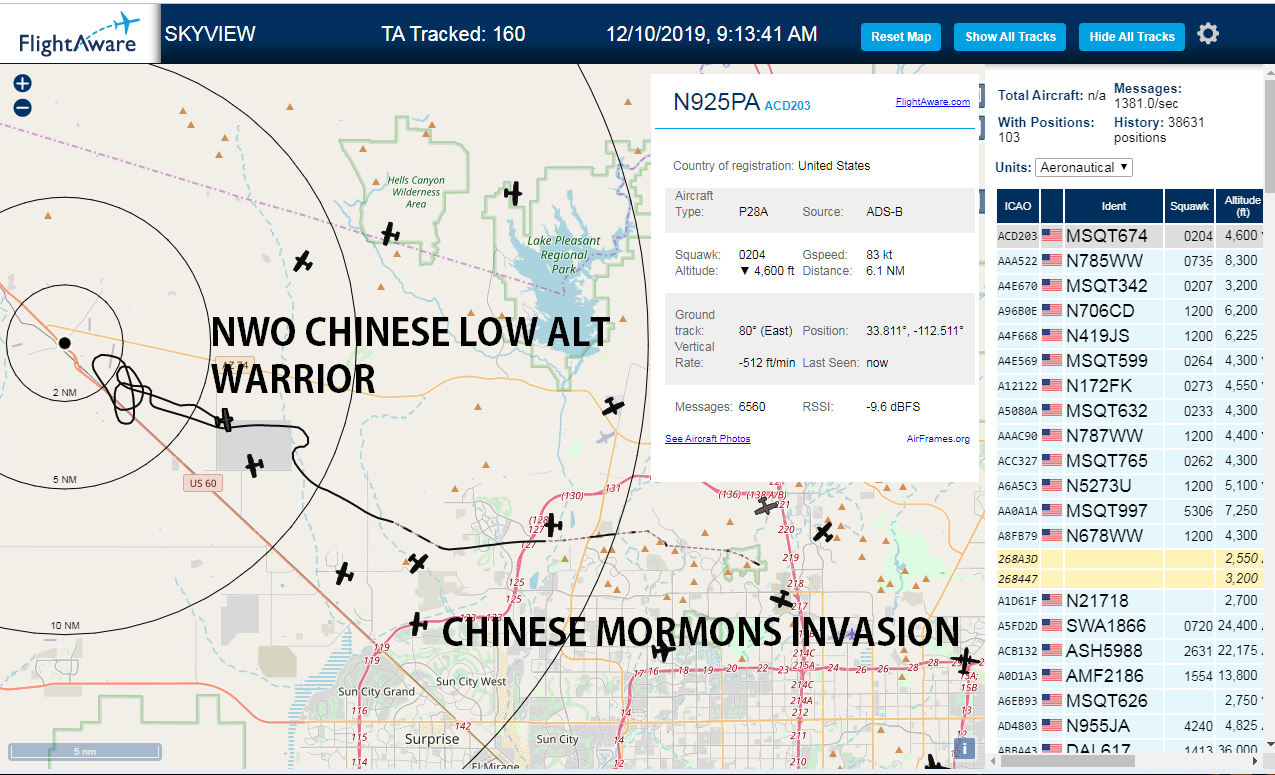
Task: Click the ACD203 ICAO code beside N925PA
Action: [x=787, y=105]
